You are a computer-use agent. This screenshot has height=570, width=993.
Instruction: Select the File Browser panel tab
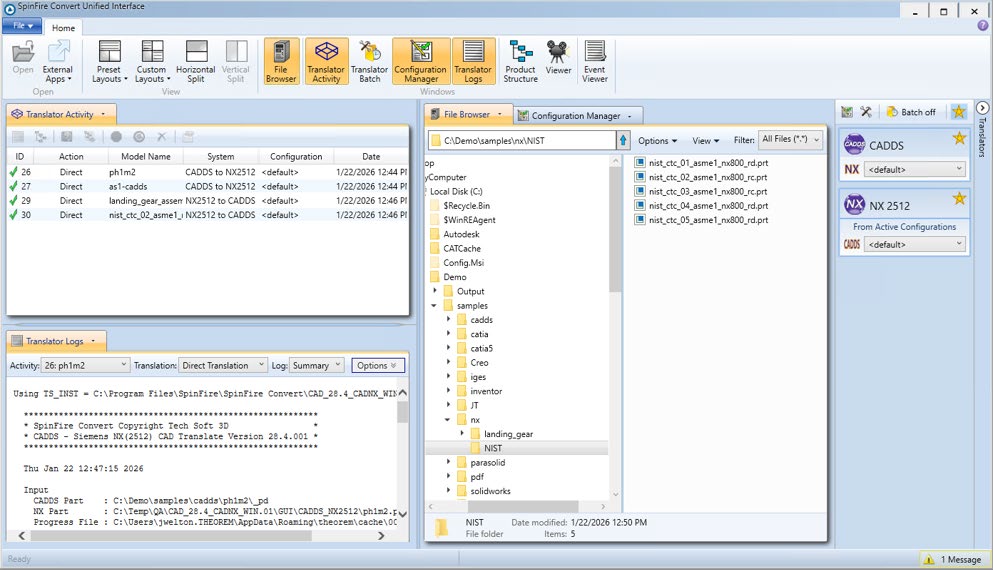point(467,114)
